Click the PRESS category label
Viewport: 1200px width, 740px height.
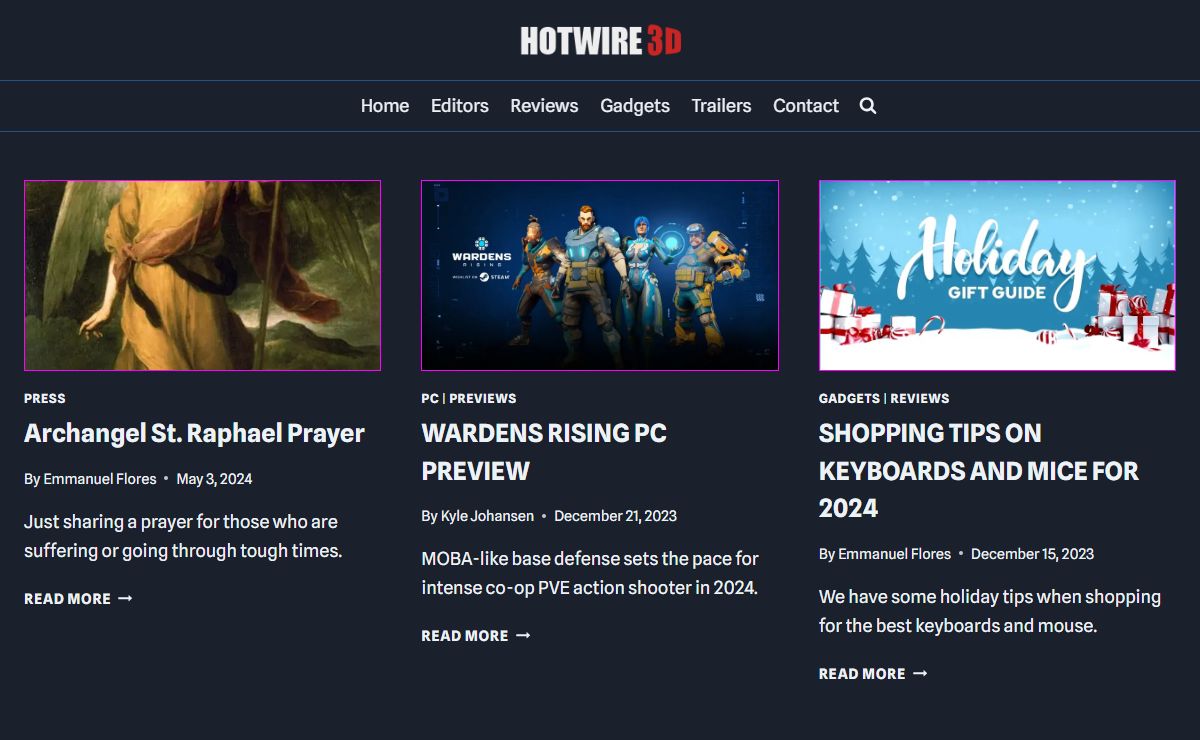click(x=45, y=398)
